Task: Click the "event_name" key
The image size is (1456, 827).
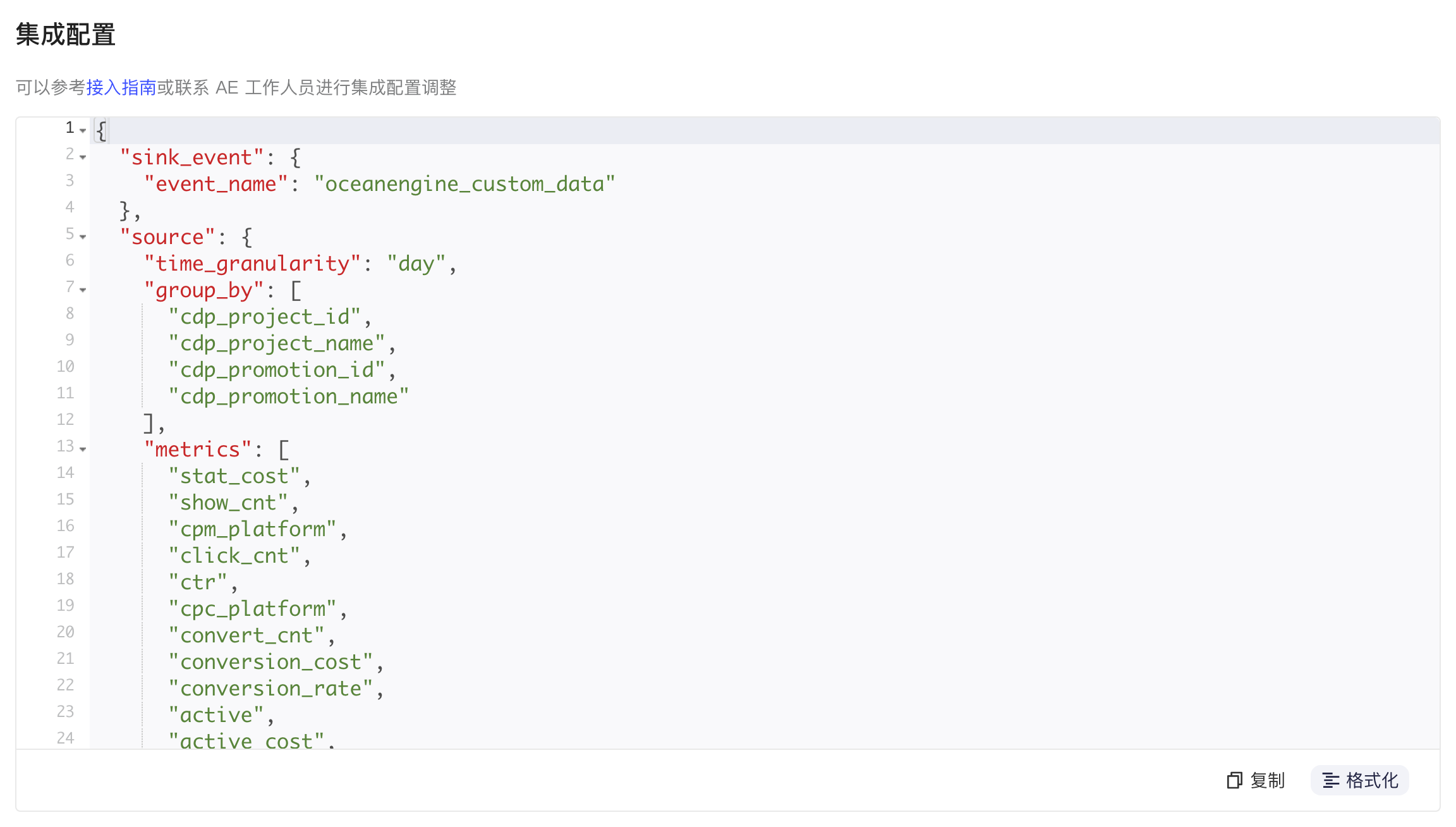Action: (215, 183)
